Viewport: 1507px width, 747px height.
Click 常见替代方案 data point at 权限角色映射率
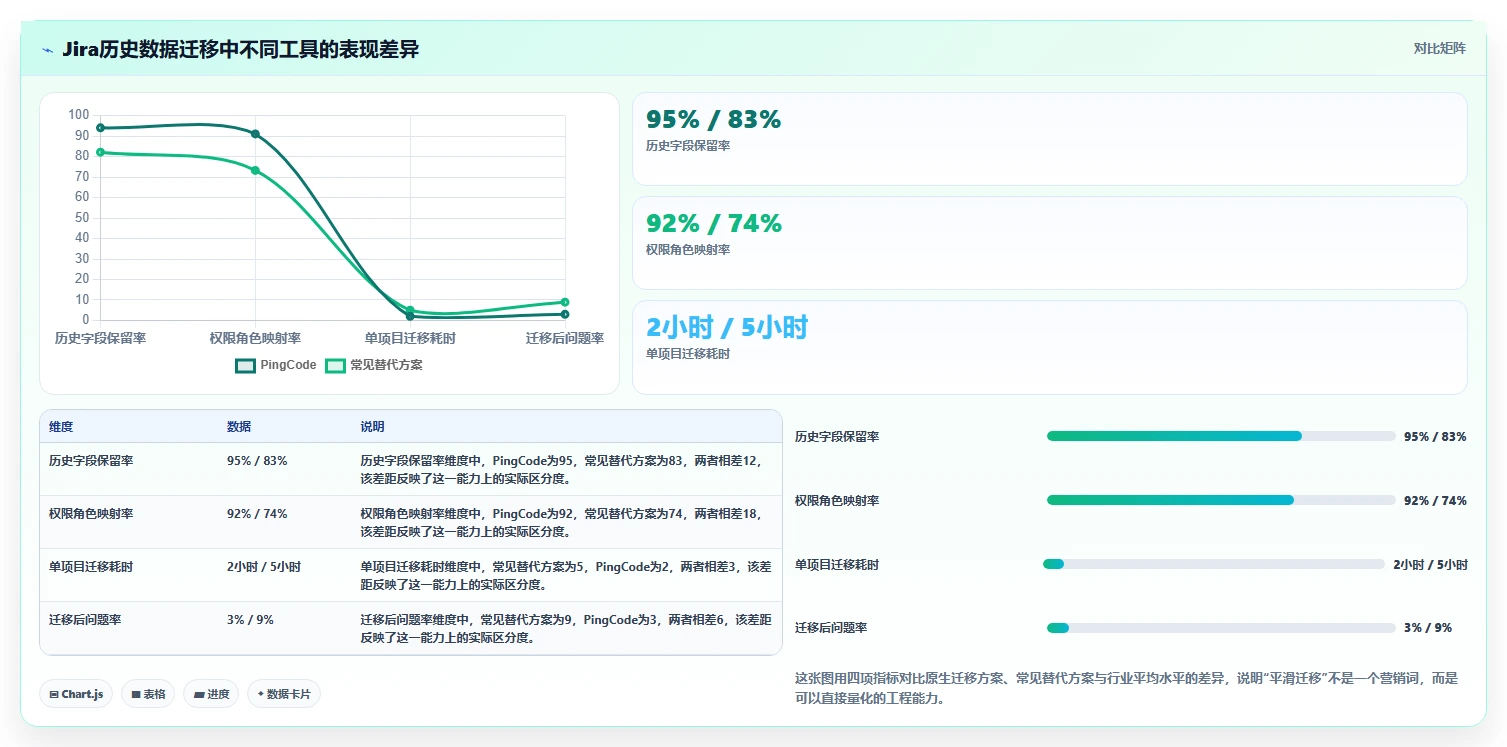[255, 171]
